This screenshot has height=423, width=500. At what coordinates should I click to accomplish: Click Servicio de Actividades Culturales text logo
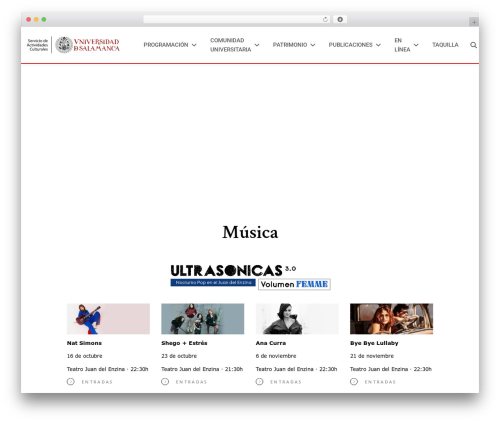tap(37, 45)
